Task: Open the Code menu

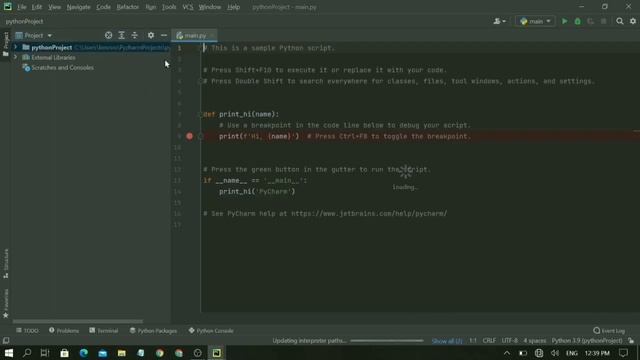Action: tap(103, 7)
